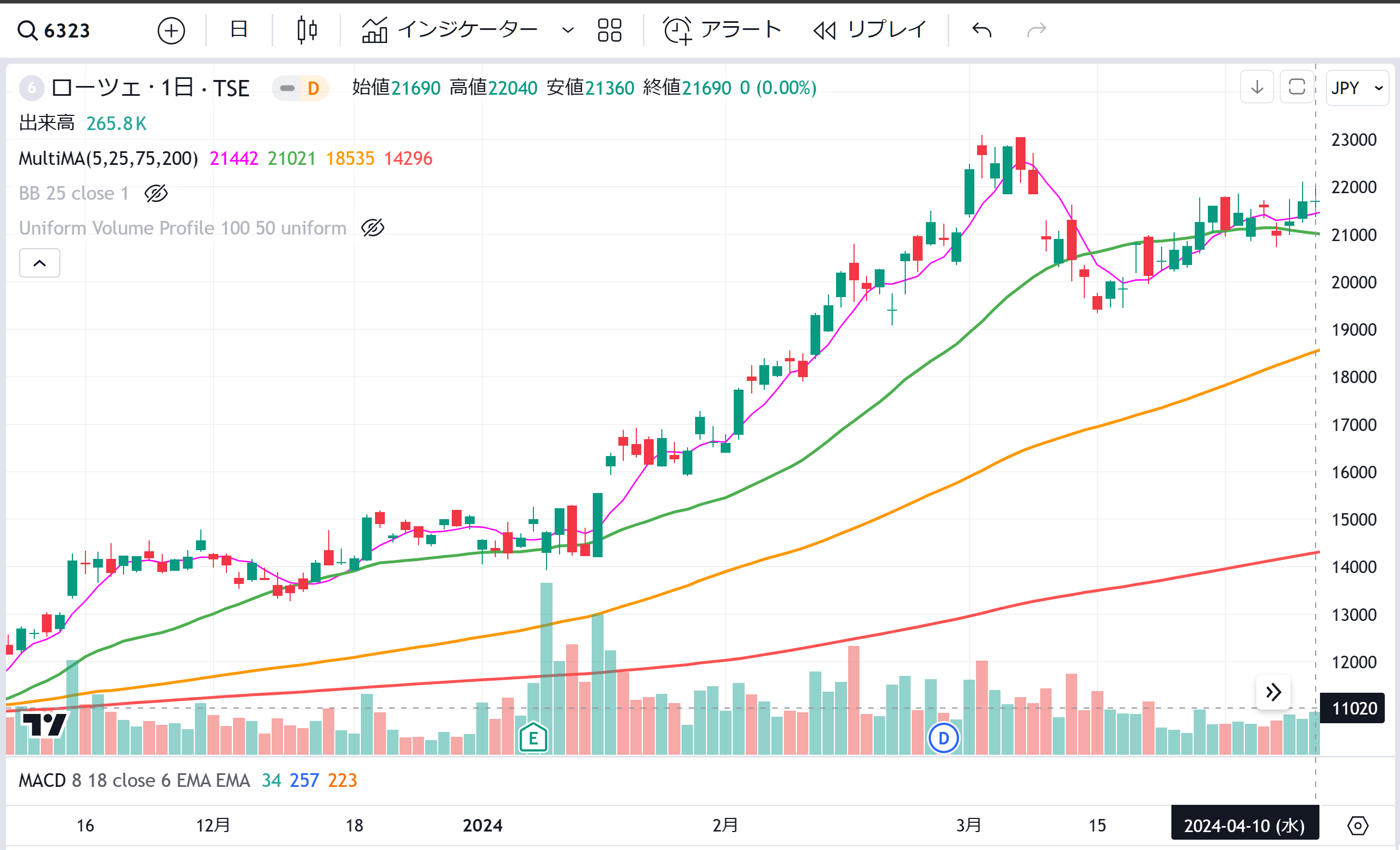Click the TradingView logo watermark
Screen dimensions: 1400x850
point(44,724)
